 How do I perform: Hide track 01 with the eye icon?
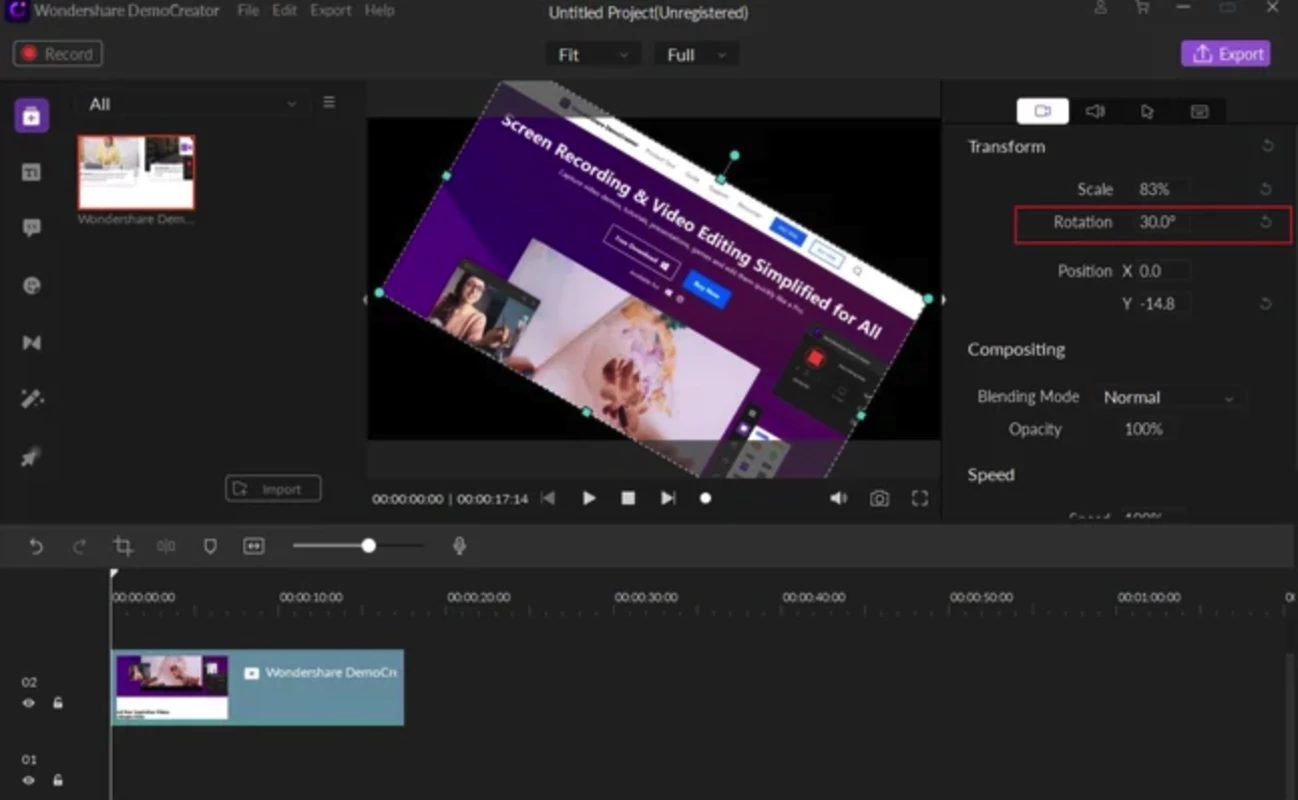click(x=28, y=780)
